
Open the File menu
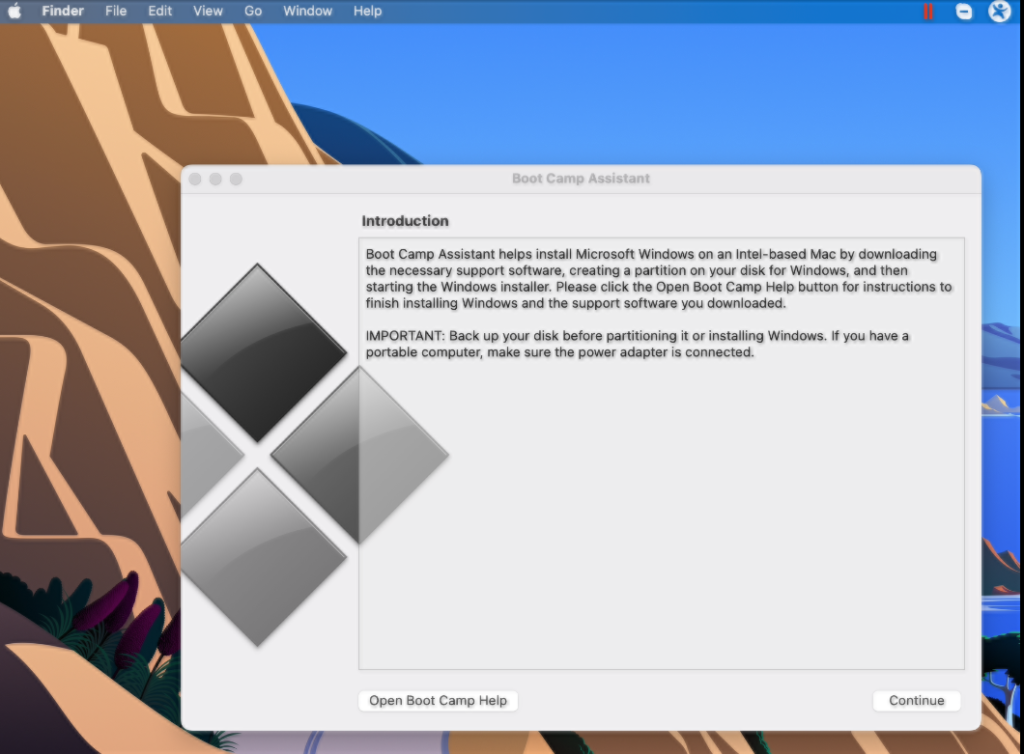pyautogui.click(x=116, y=11)
